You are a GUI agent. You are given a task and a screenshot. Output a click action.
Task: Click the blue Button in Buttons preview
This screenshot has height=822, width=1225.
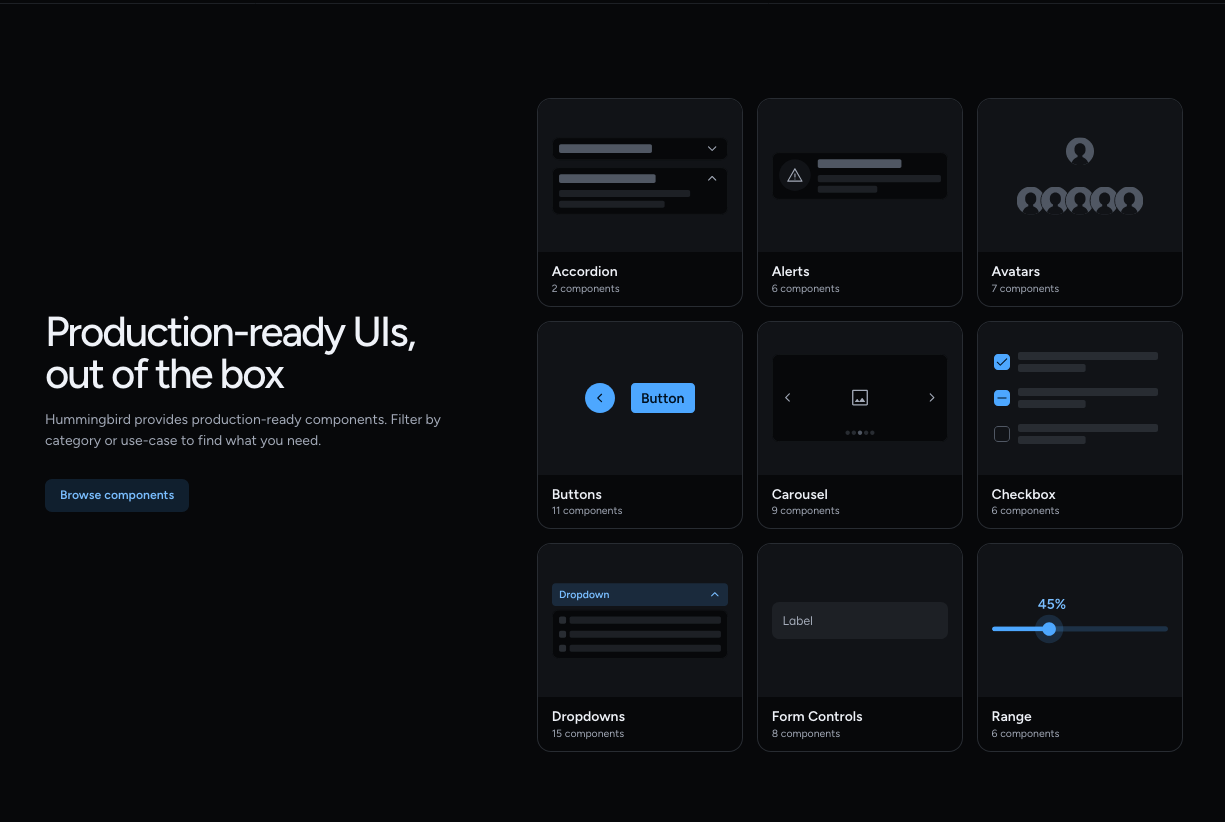(x=662, y=398)
